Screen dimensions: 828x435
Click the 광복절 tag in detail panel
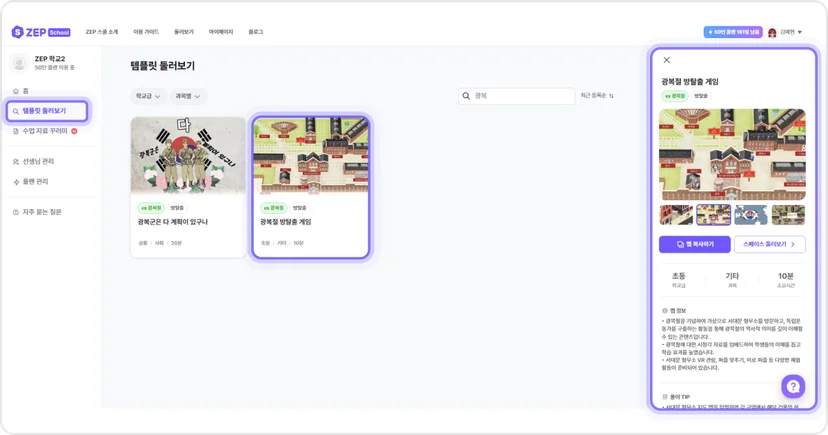pyautogui.click(x=675, y=96)
